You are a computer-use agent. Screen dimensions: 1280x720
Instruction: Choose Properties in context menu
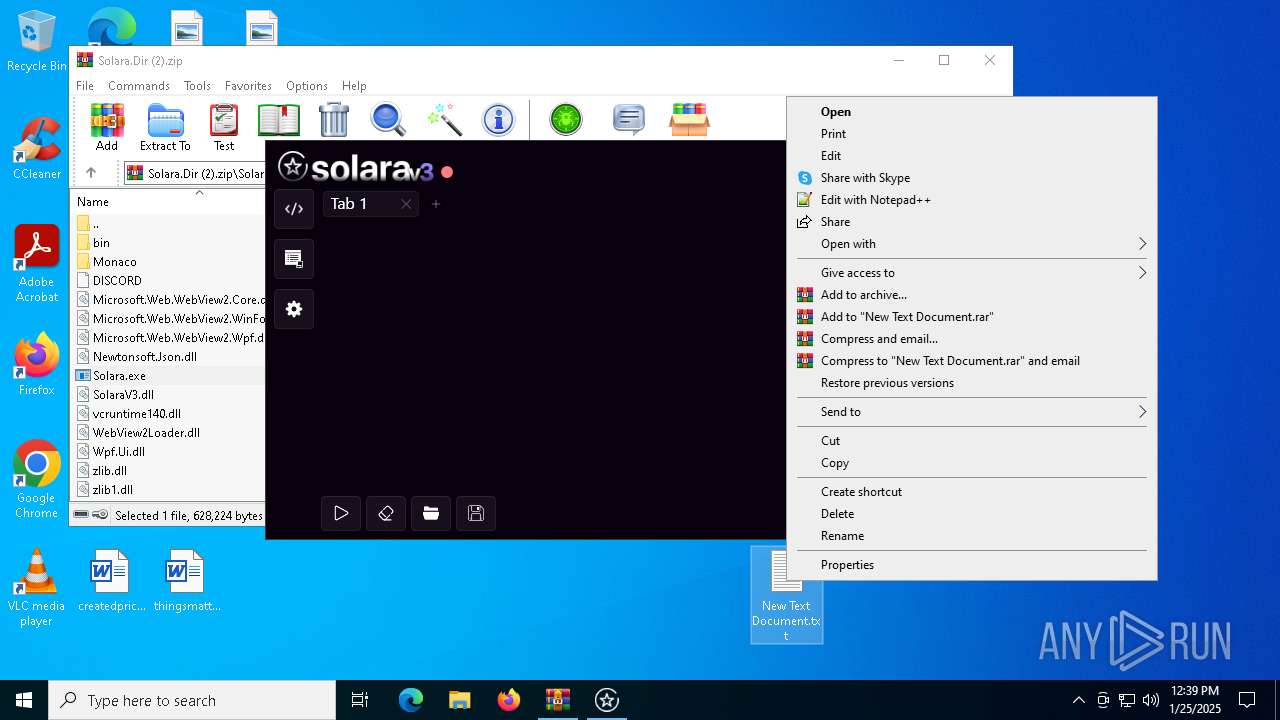(x=972, y=565)
